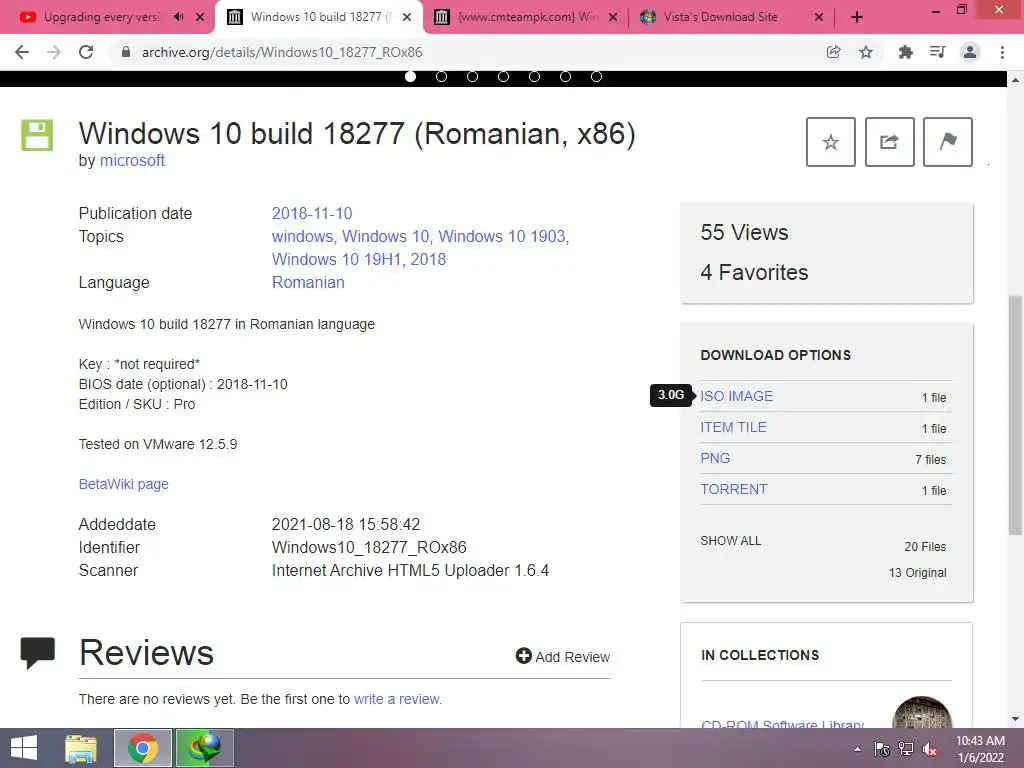Select the second carousel dot
The image size is (1024, 768).
pos(441,76)
